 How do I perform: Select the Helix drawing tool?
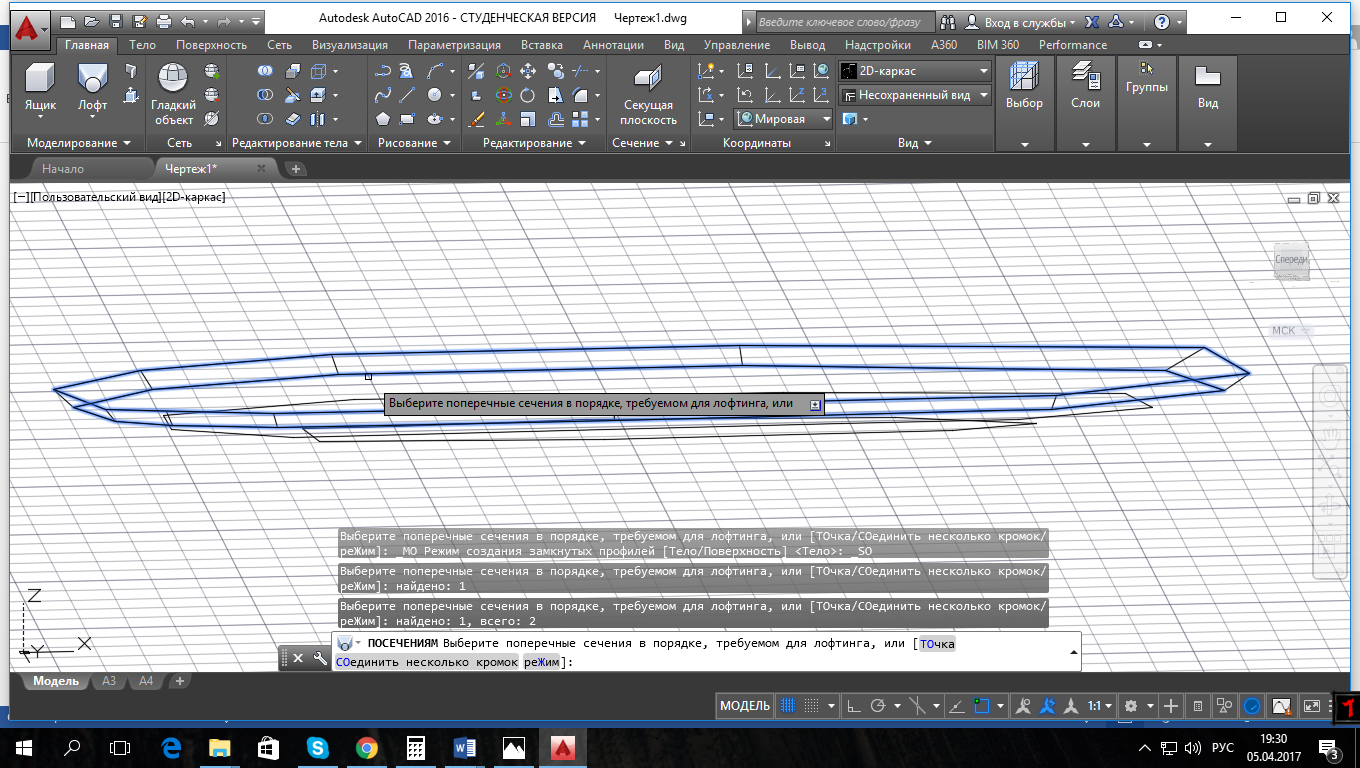pos(407,71)
